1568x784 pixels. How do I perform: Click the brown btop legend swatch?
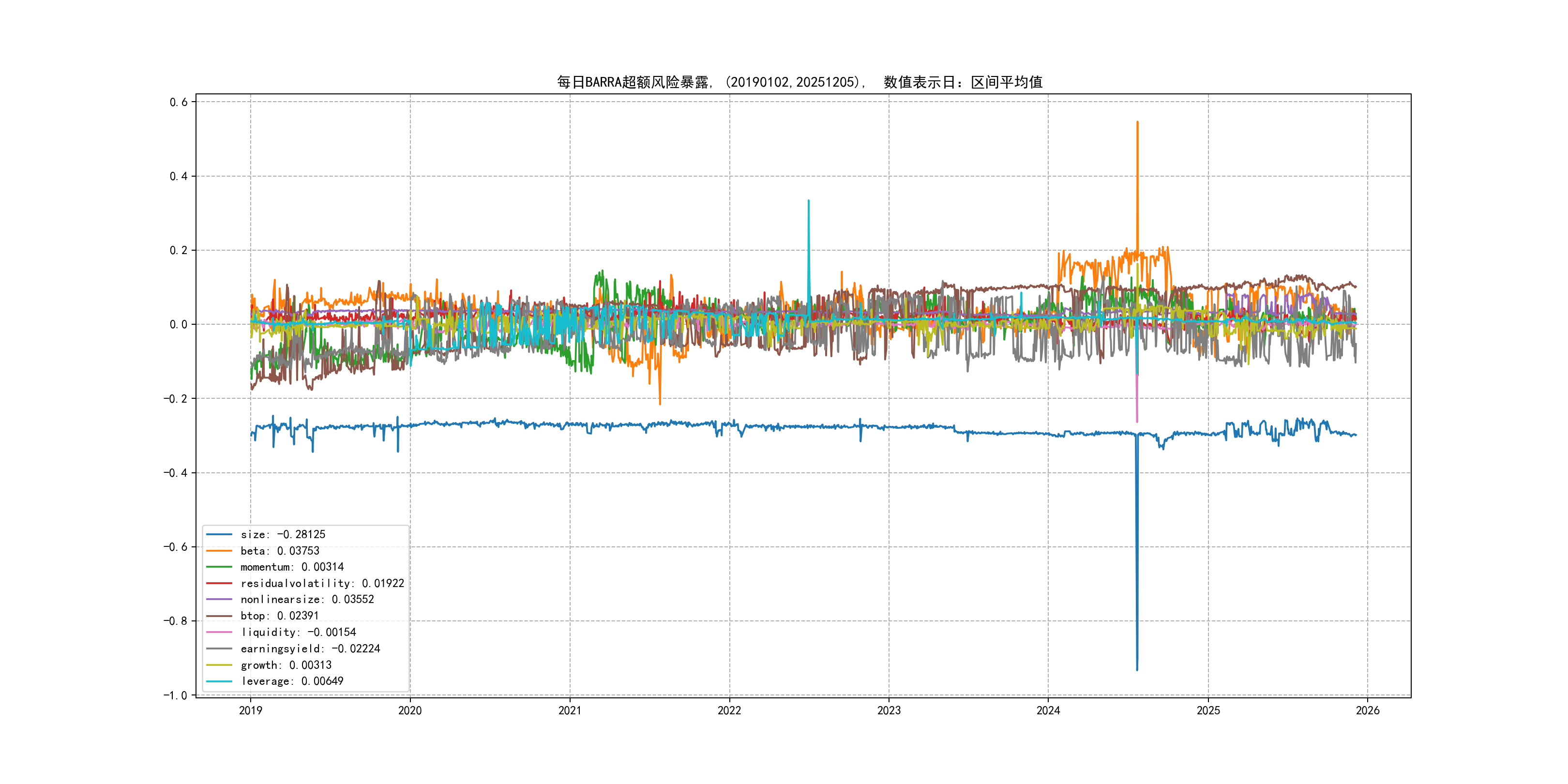tap(219, 616)
